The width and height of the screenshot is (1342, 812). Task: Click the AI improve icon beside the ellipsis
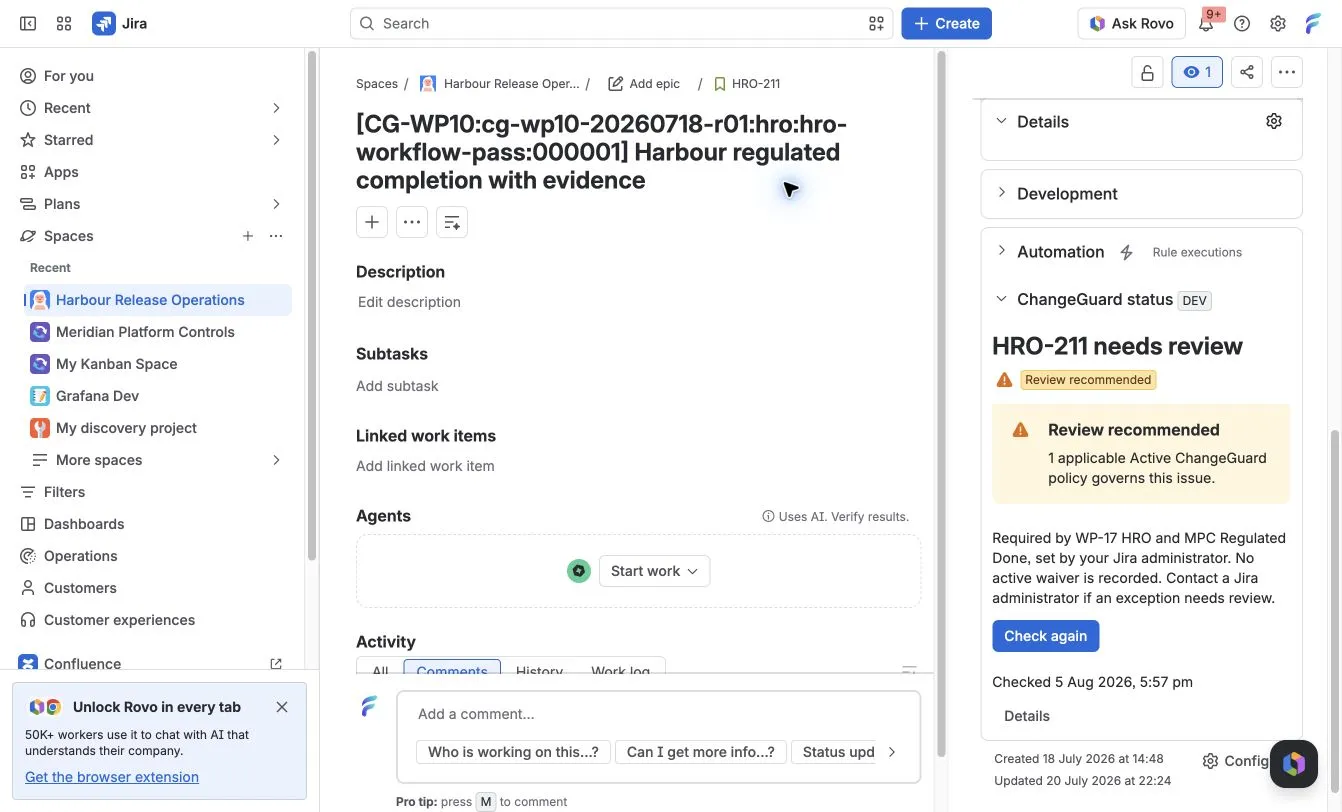point(452,222)
